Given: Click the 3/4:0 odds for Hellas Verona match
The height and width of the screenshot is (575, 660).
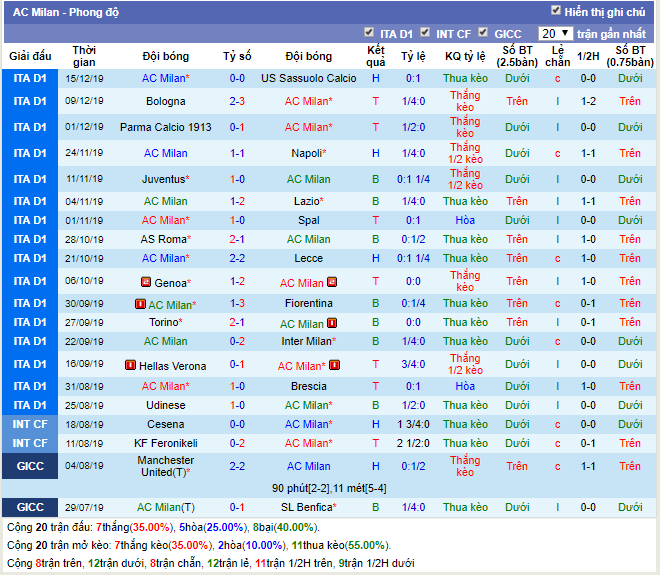Looking at the screenshot, I should click(413, 364).
